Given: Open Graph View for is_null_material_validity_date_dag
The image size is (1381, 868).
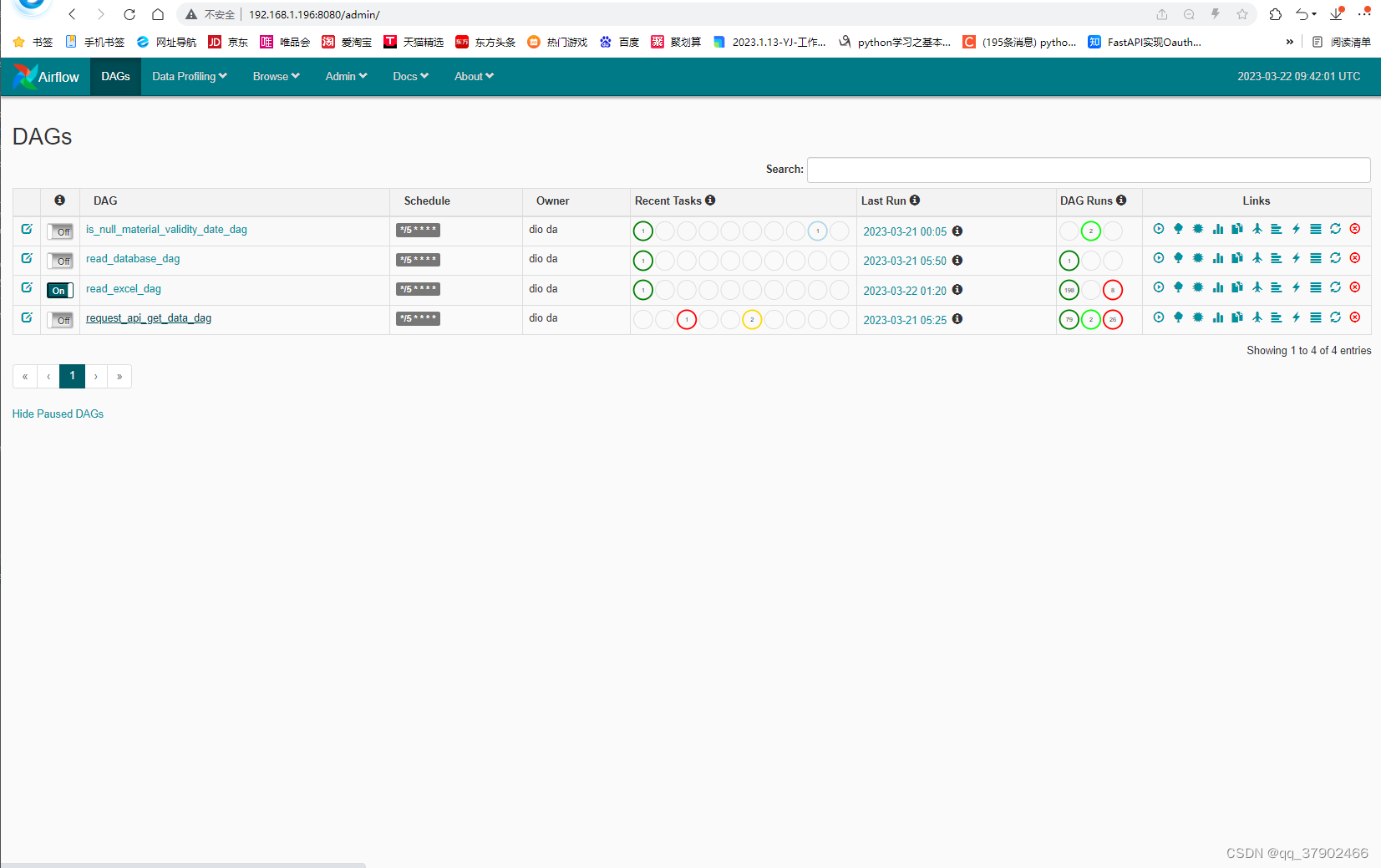Looking at the screenshot, I should (1197, 229).
